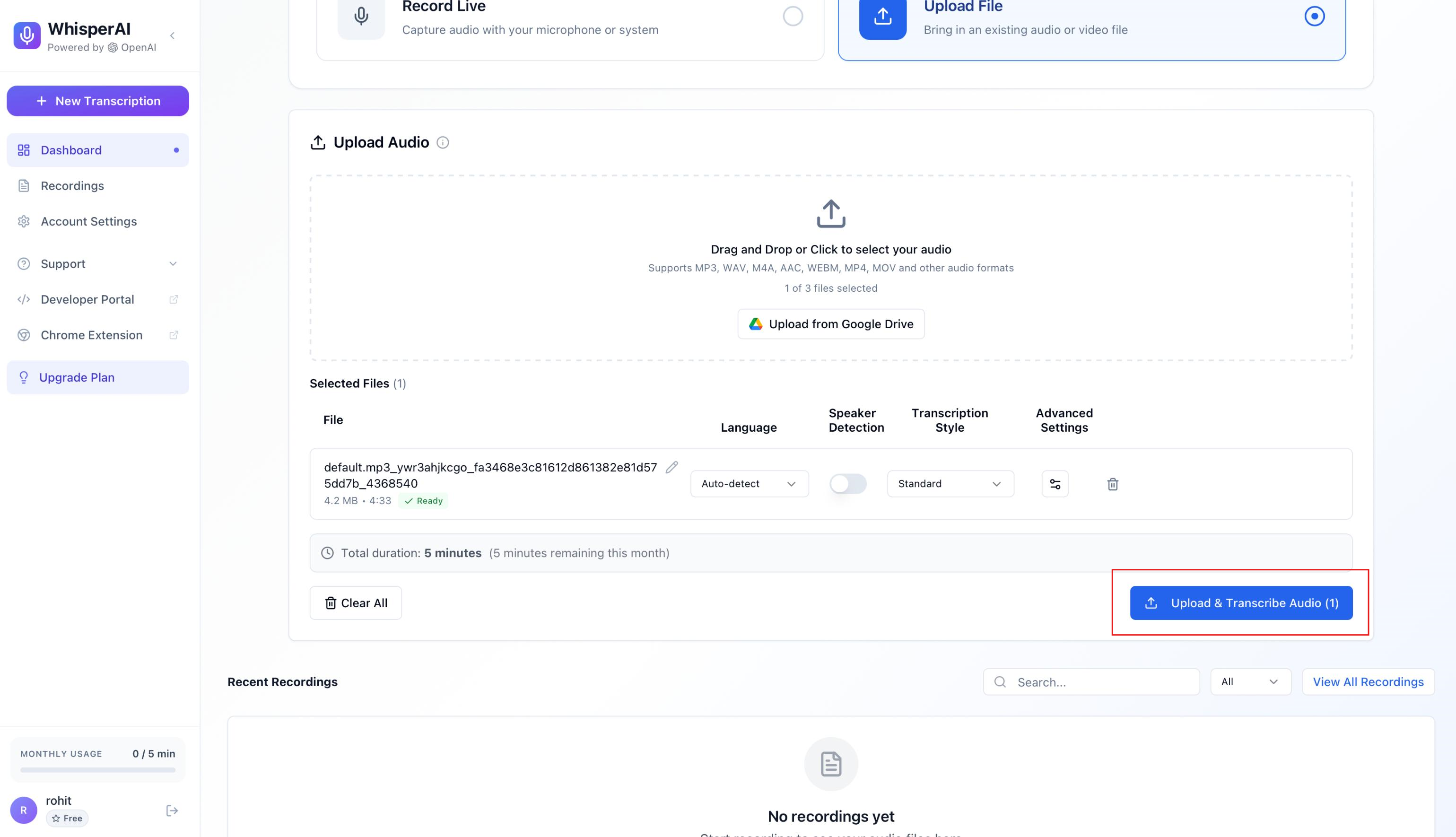Image resolution: width=1456 pixels, height=837 pixels.
Task: Click the monthly usage progress bar
Action: coord(98,770)
